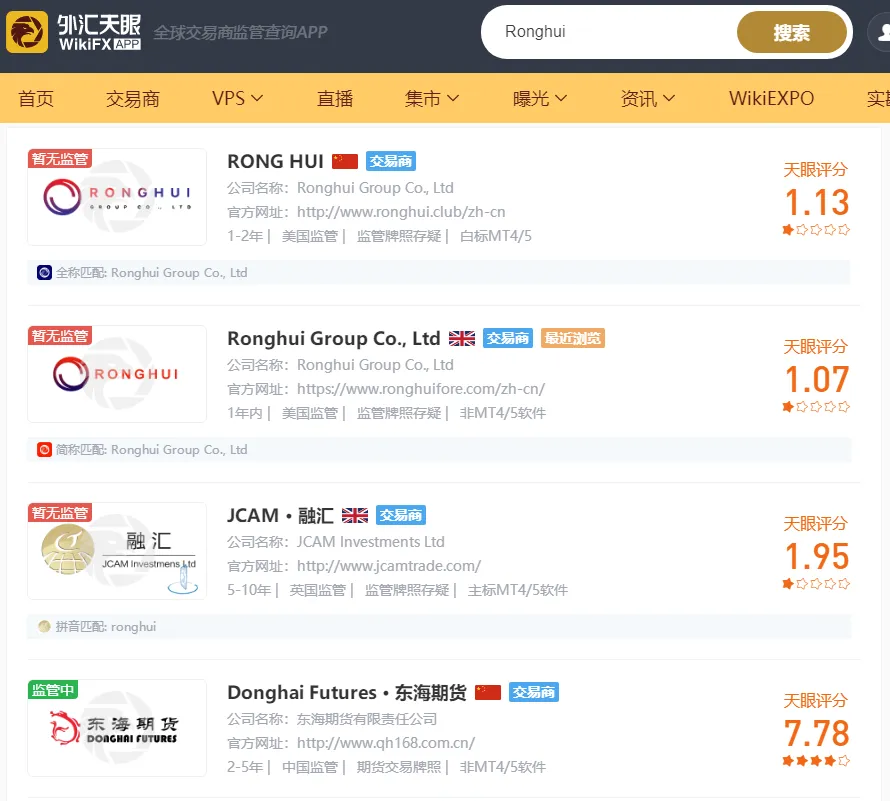Expand the 资讯 dropdown menu

(648, 98)
